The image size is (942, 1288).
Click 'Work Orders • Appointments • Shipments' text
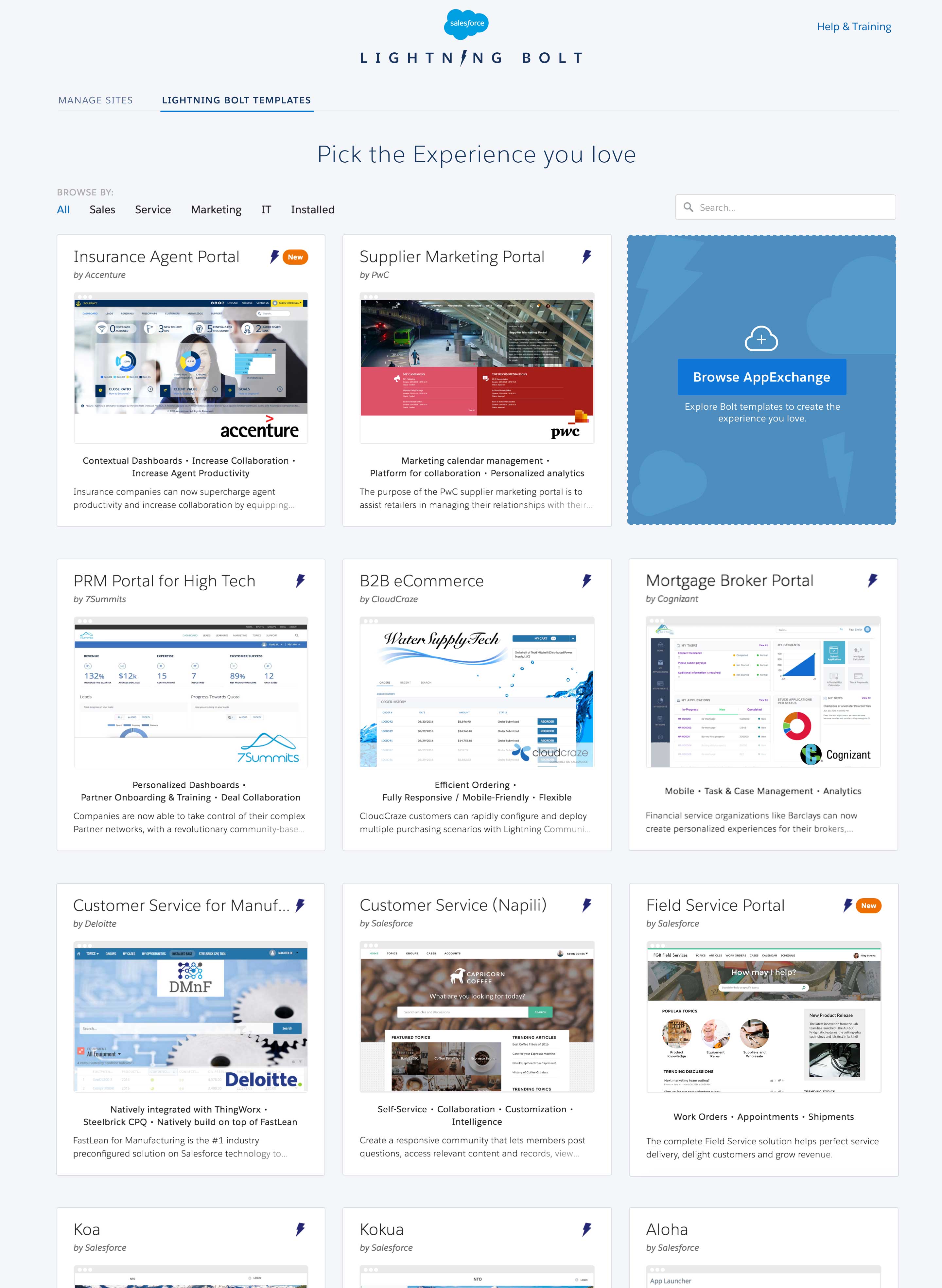763,1117
